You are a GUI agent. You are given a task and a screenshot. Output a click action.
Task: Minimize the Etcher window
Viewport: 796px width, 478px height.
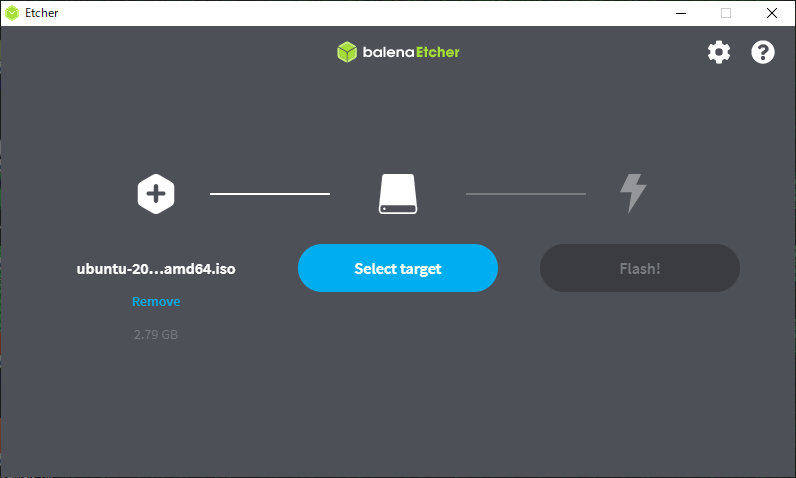click(681, 13)
